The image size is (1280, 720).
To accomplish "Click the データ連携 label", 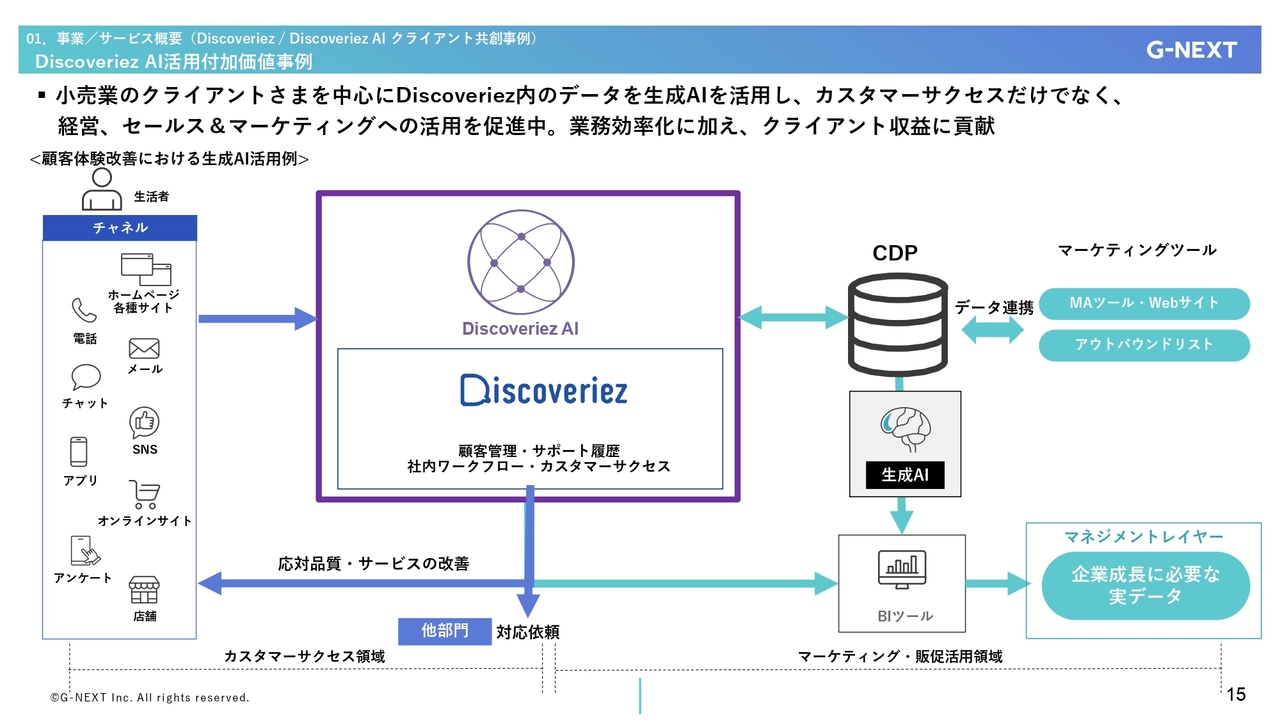I will [x=993, y=308].
